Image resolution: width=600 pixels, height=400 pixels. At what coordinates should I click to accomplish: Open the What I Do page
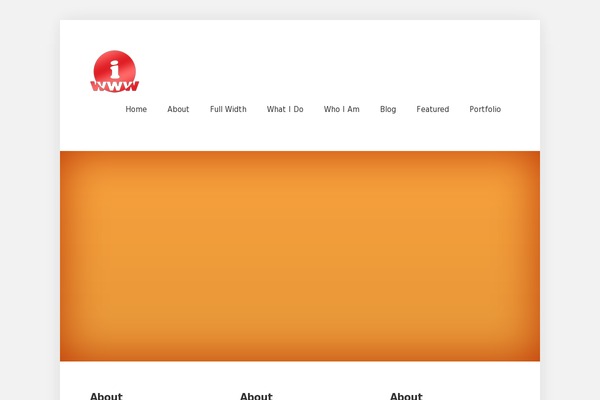point(285,109)
